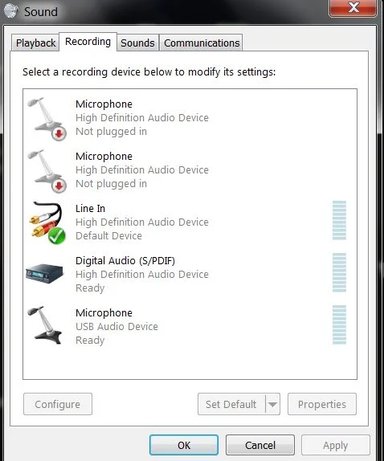Image resolution: width=384 pixels, height=461 pixels.
Task: Click the Cancel button
Action: coord(260,445)
